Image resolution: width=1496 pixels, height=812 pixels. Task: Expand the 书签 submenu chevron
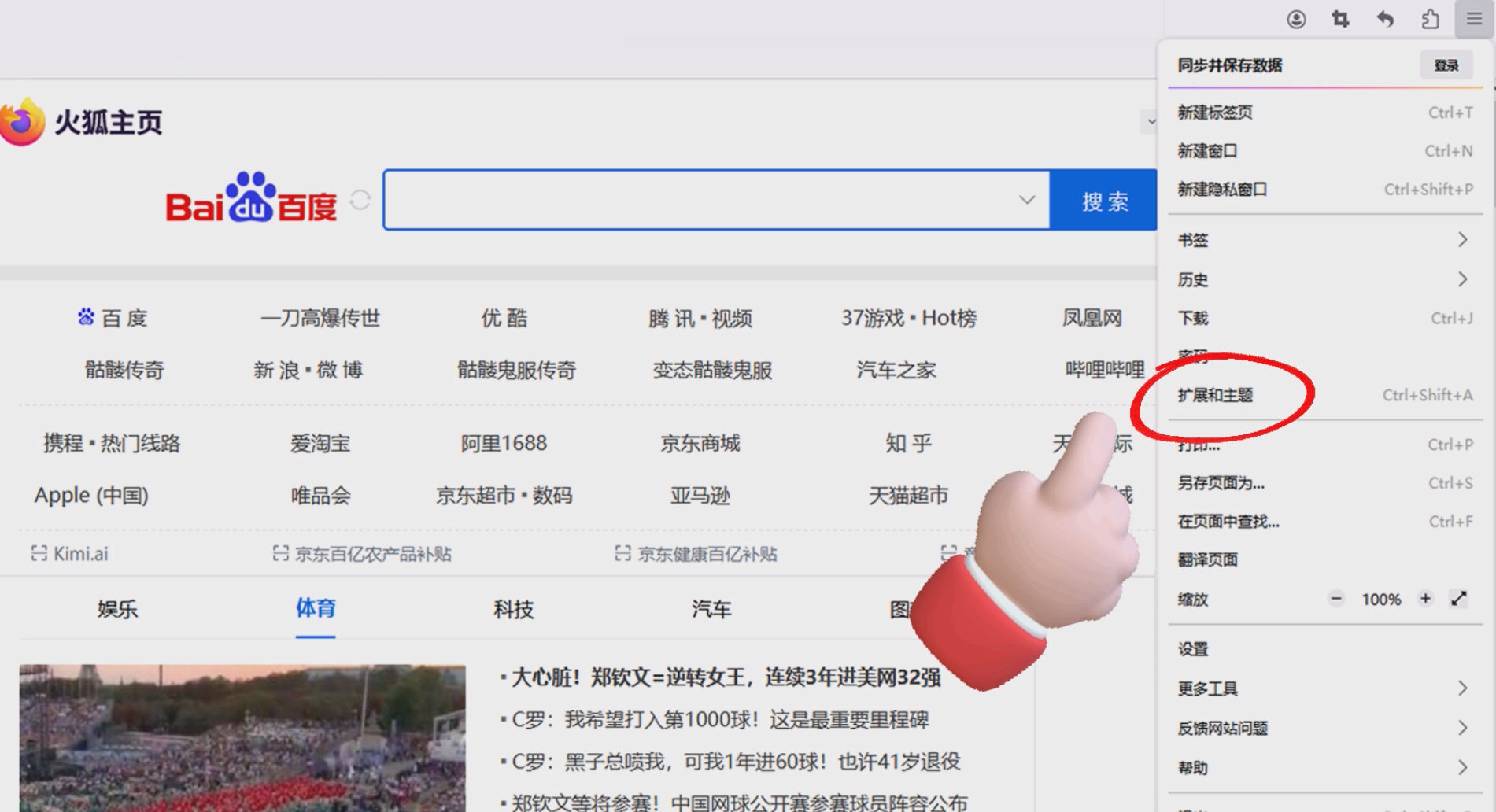coord(1462,239)
